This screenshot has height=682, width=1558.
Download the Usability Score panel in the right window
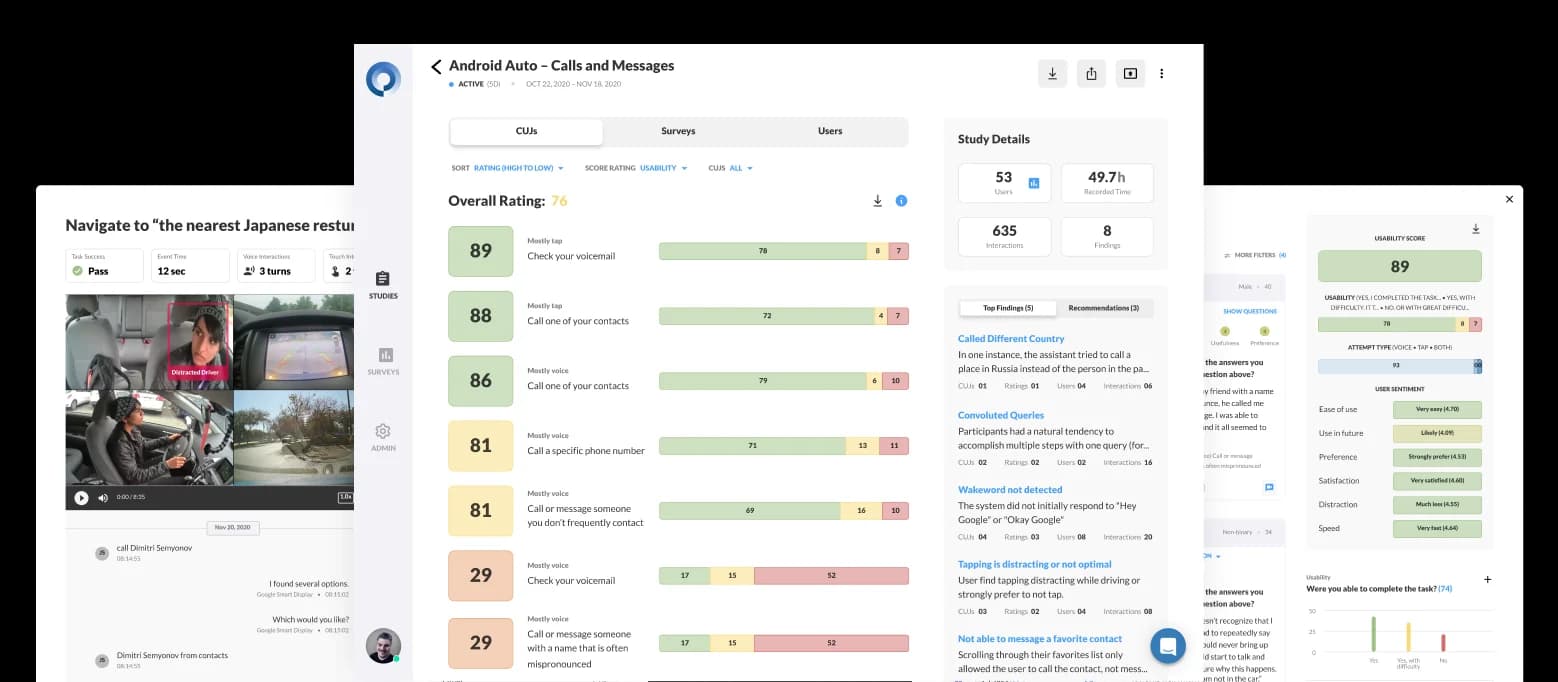1475,229
